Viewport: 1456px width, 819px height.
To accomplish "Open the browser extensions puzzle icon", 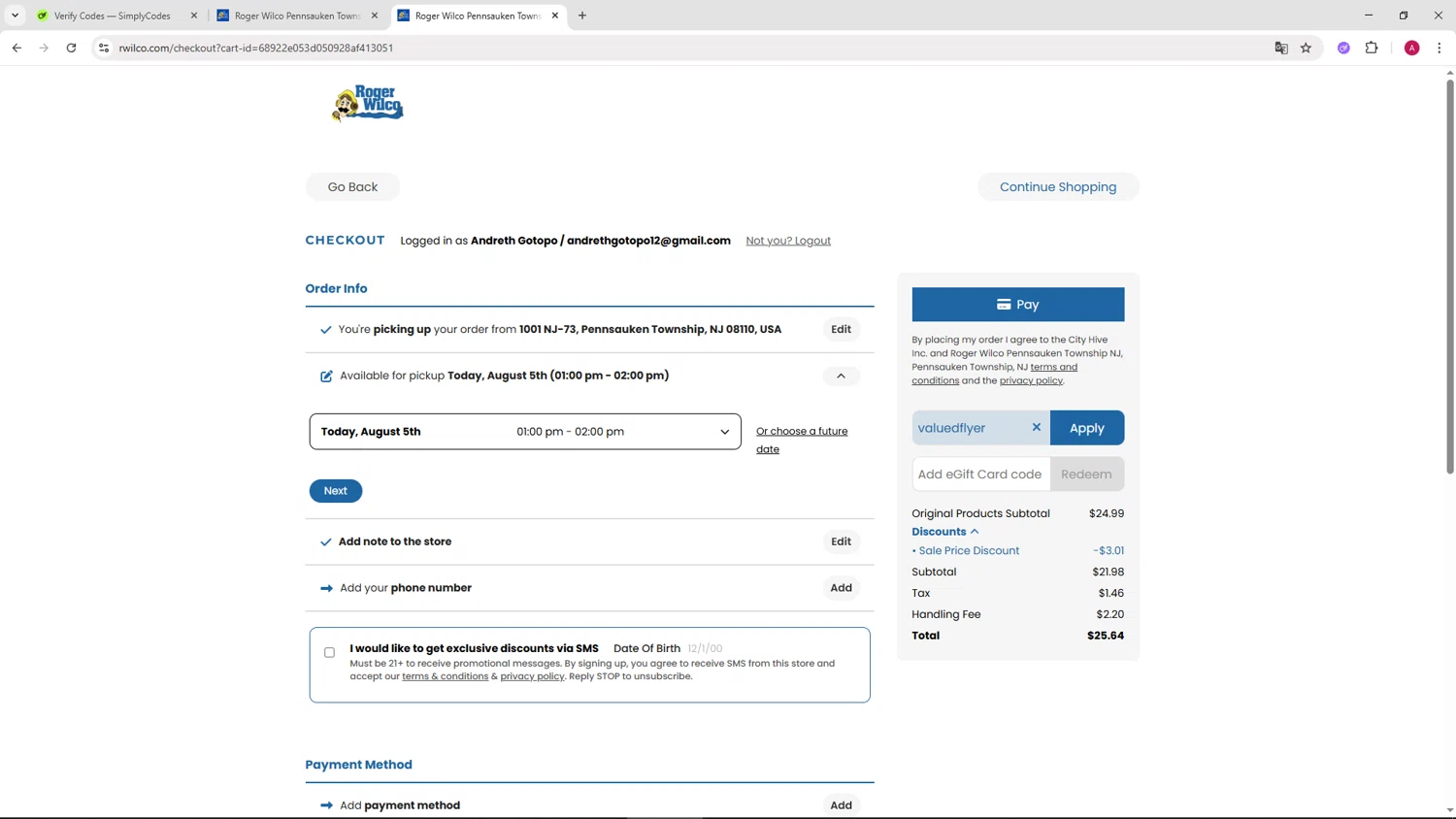I will 1372,48.
